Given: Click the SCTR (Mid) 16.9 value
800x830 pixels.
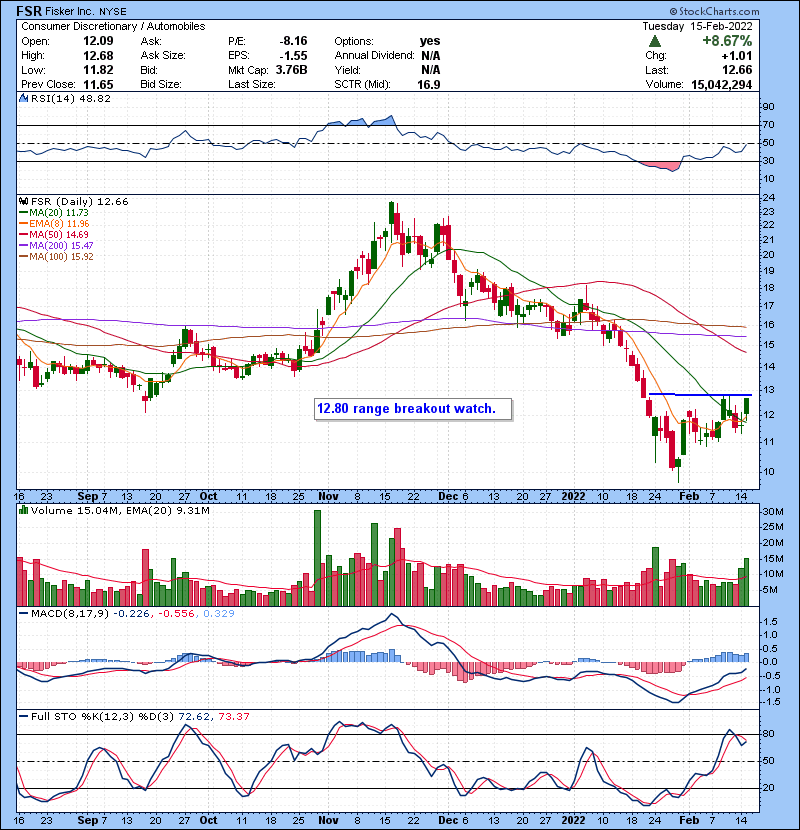Looking at the screenshot, I should pyautogui.click(x=429, y=84).
